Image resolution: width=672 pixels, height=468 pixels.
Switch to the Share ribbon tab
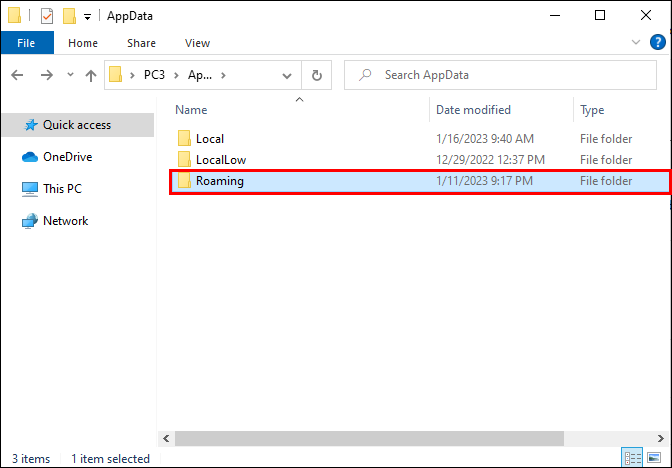coord(141,43)
